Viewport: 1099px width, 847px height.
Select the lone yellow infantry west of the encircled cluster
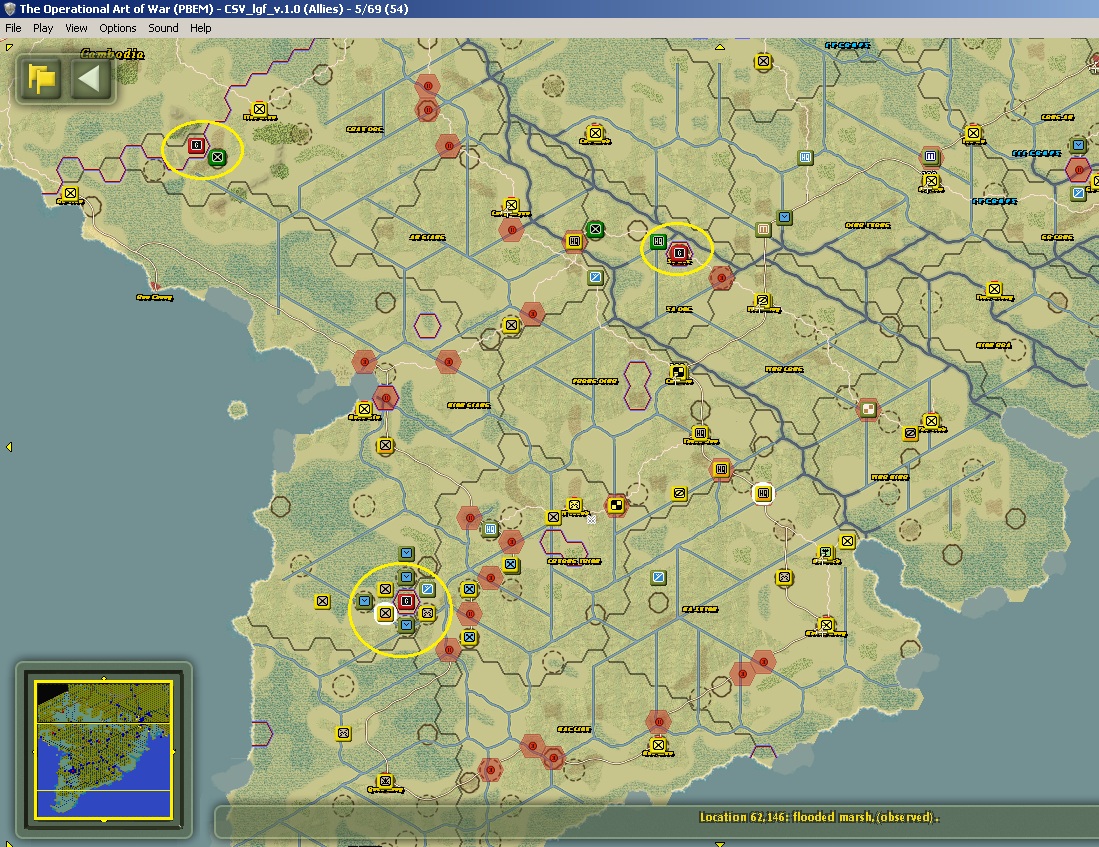[322, 601]
